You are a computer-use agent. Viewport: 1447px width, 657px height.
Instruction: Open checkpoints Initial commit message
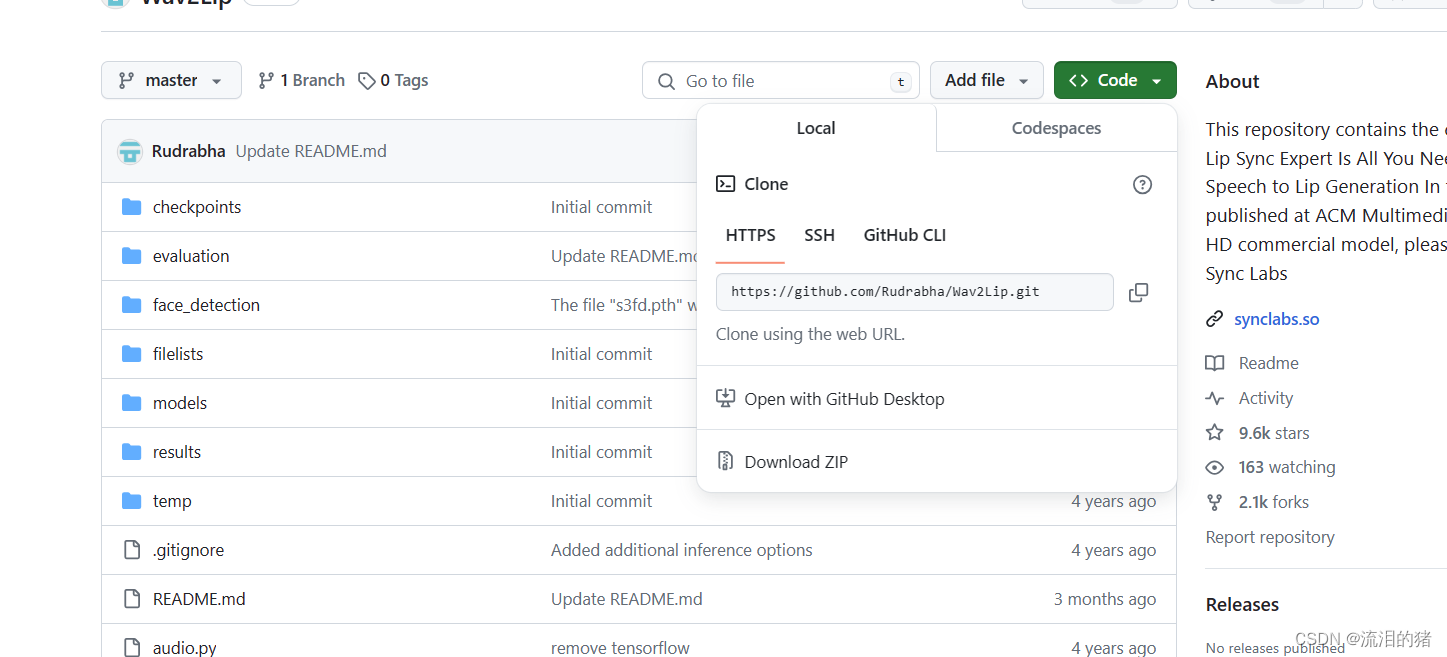[x=601, y=207]
